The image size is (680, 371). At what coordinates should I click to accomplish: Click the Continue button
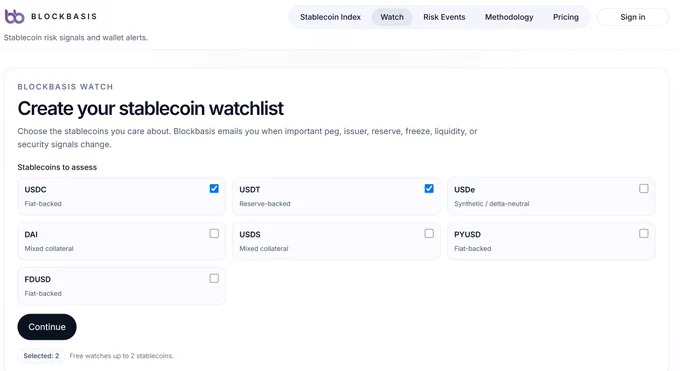click(47, 327)
